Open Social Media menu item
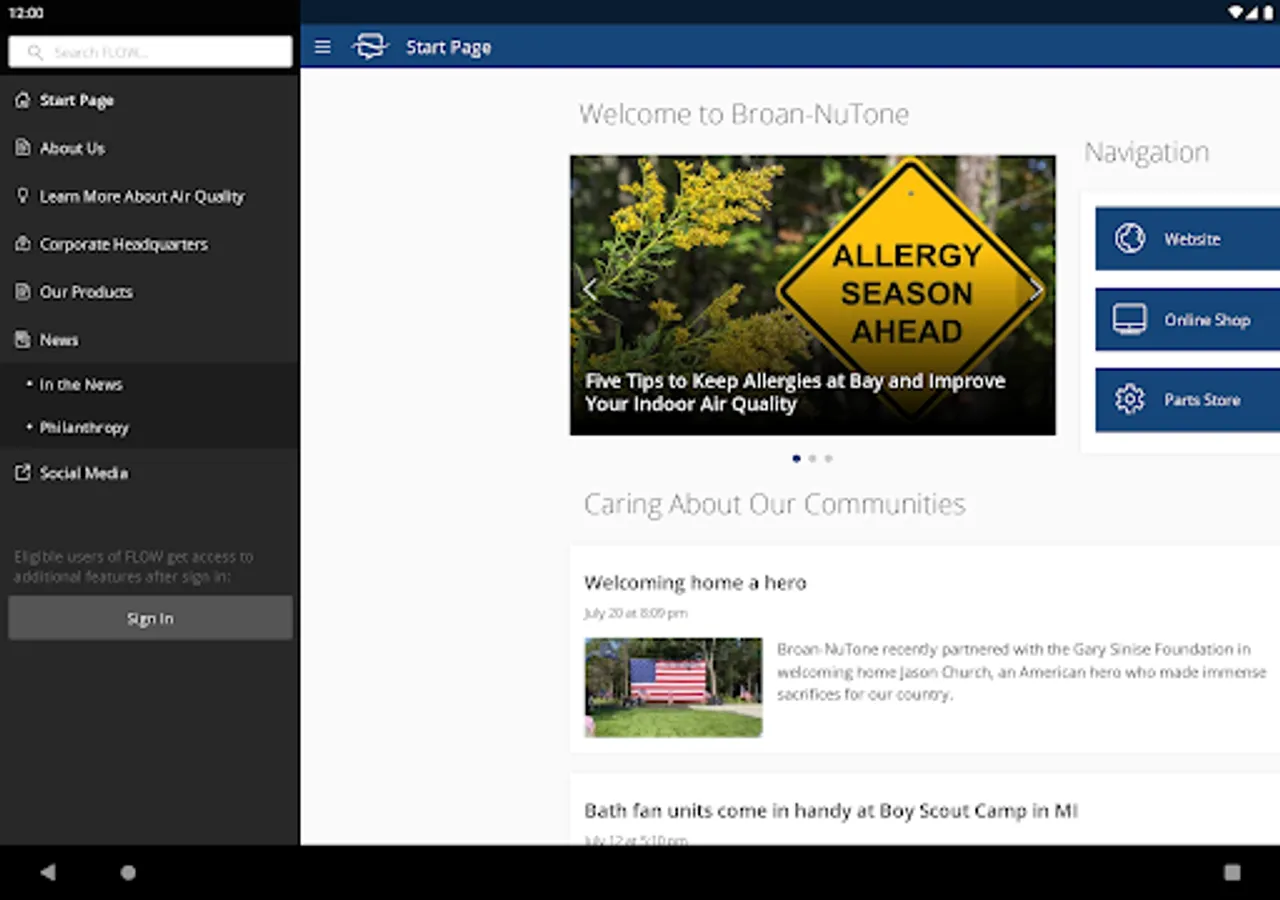Screen dimensions: 1280x900 (150, 473)
